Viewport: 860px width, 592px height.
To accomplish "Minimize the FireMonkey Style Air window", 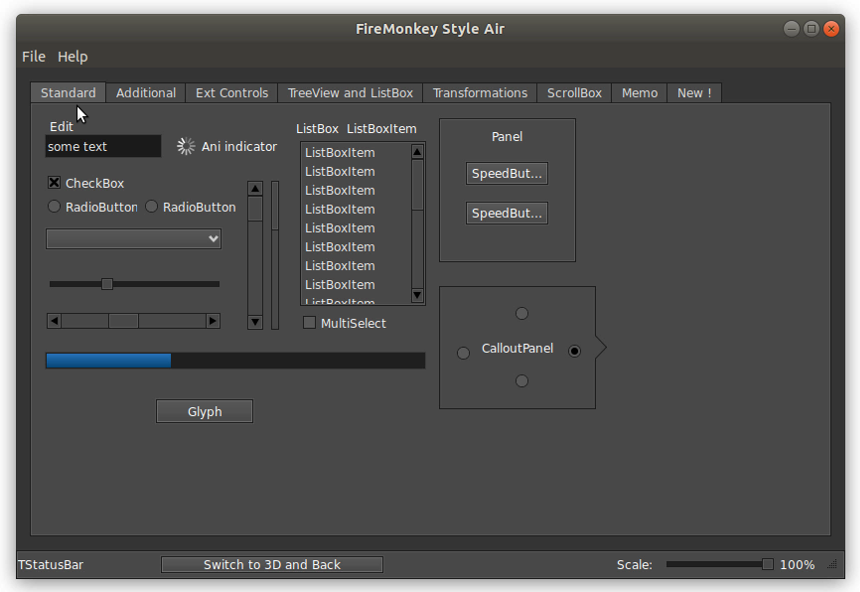I will click(791, 29).
